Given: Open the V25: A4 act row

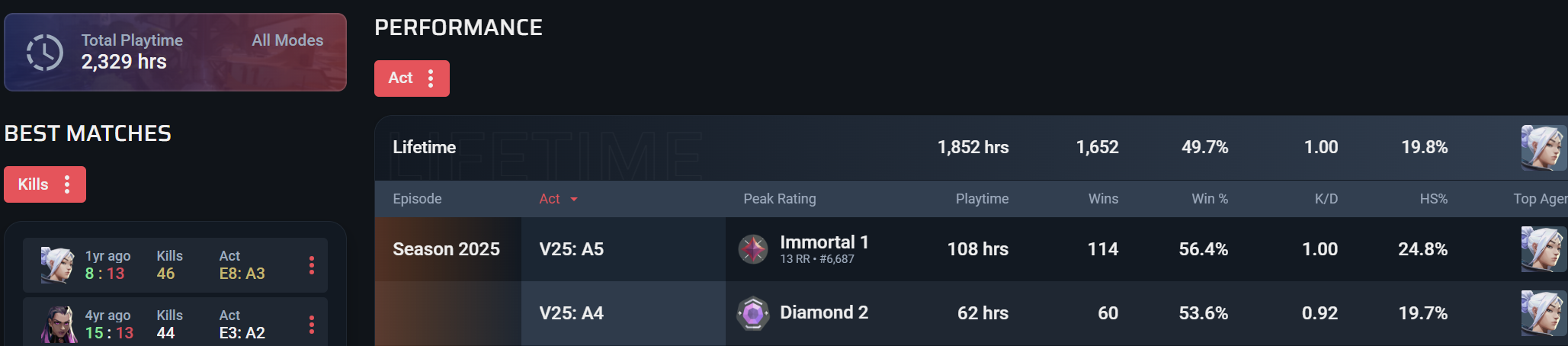Looking at the screenshot, I should (571, 313).
